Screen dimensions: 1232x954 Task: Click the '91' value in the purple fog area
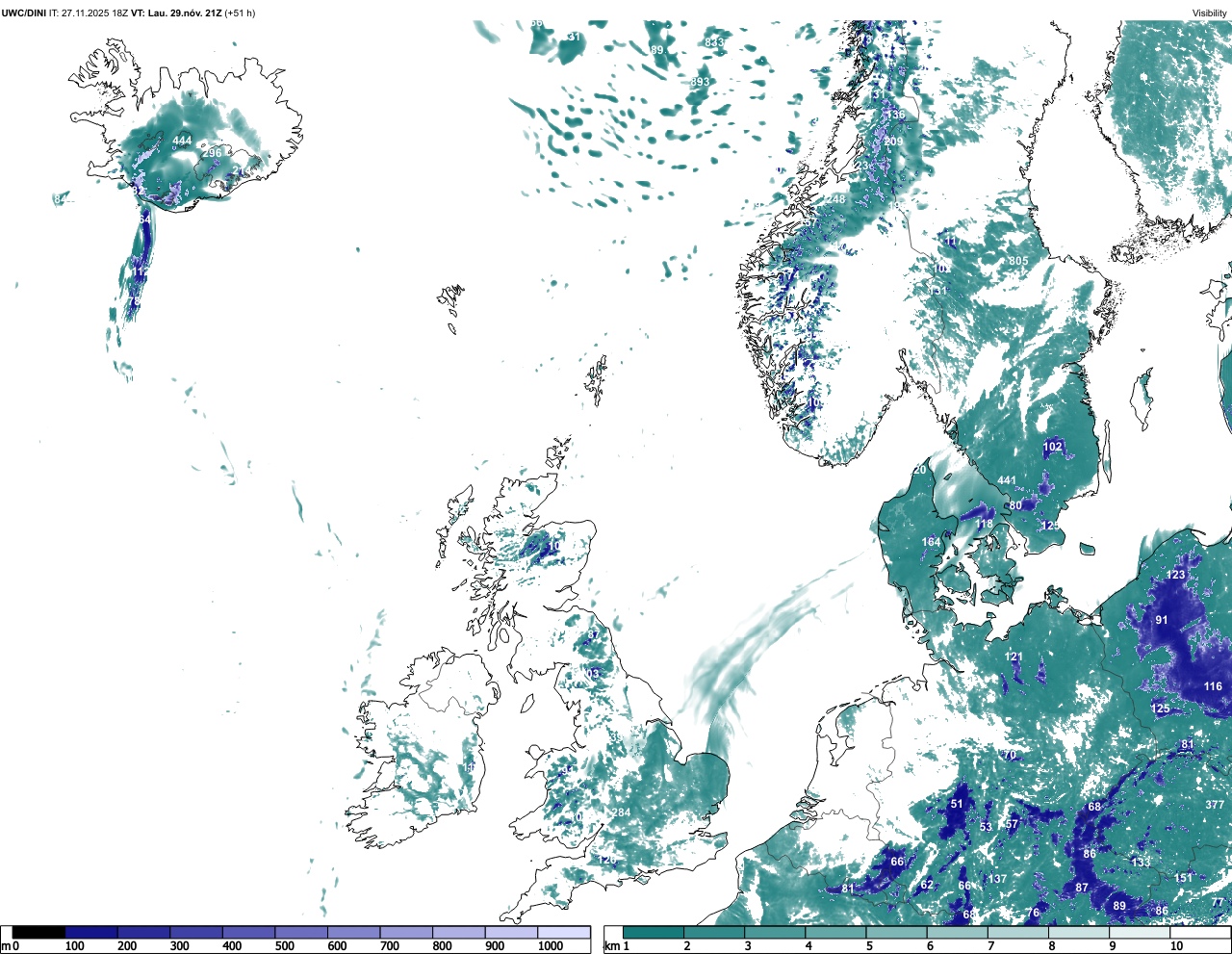click(x=1162, y=620)
